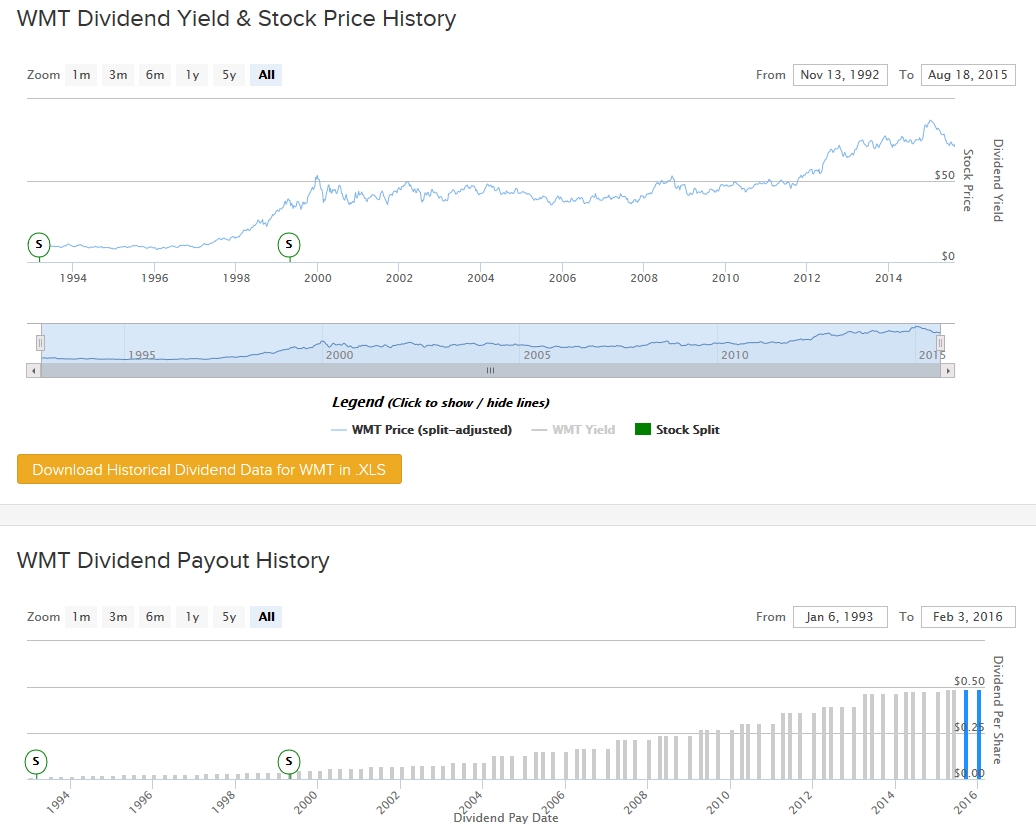Click the 2005 label in the navigator
The width and height of the screenshot is (1036, 840).
coord(537,355)
